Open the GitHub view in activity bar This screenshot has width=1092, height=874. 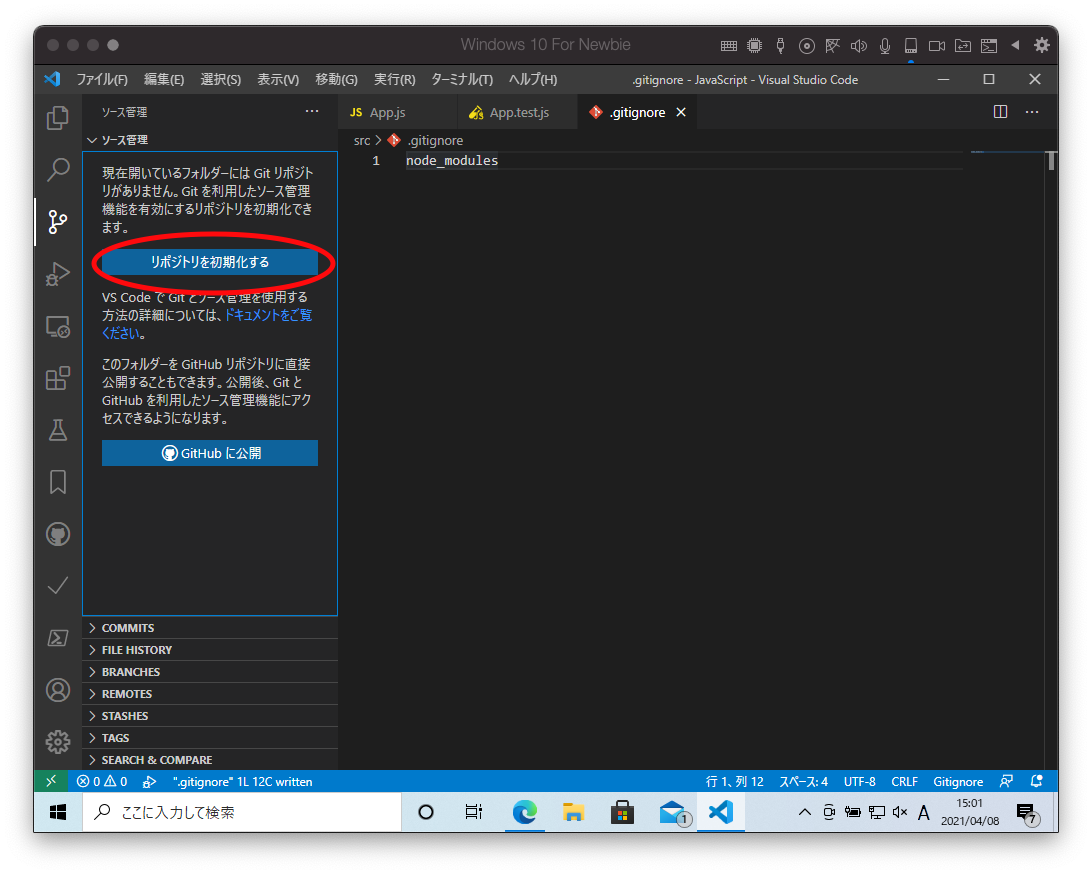pyautogui.click(x=58, y=534)
